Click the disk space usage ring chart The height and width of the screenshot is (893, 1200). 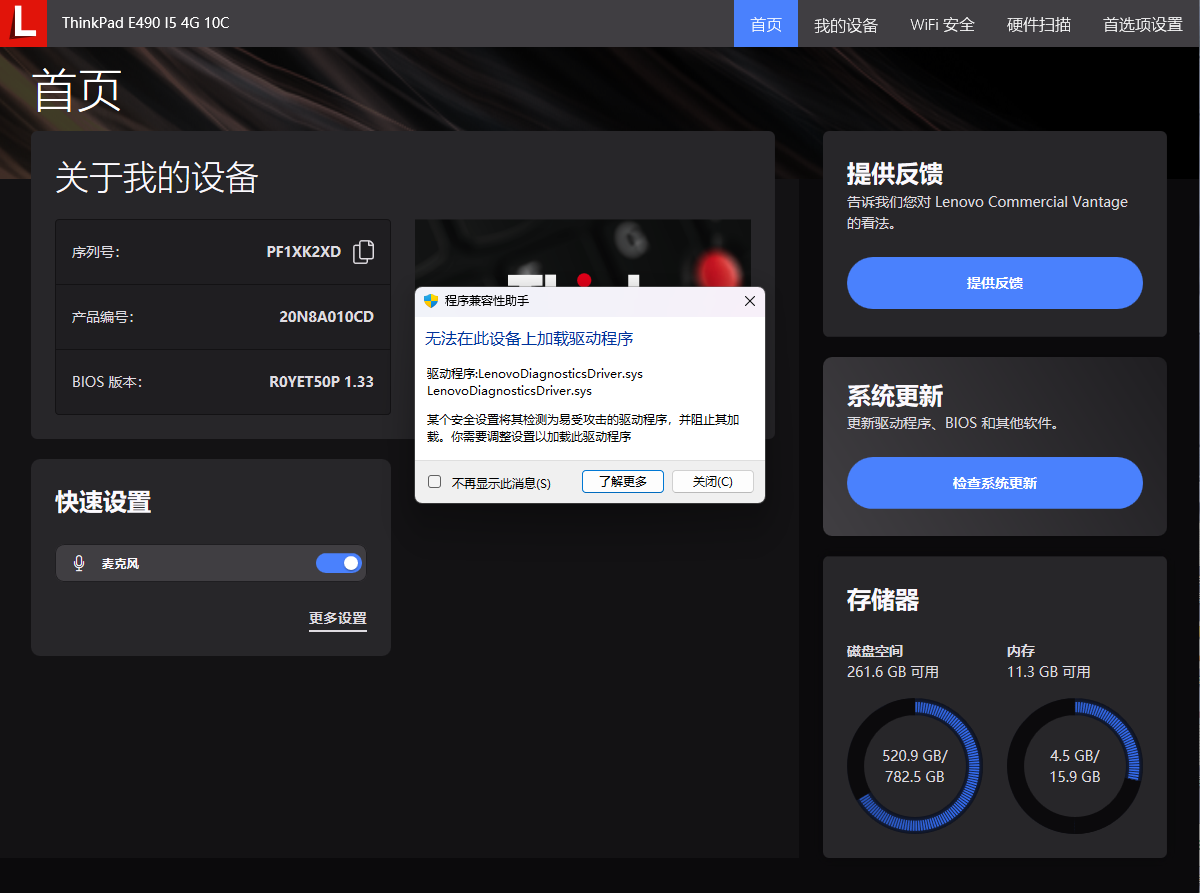(x=915, y=766)
